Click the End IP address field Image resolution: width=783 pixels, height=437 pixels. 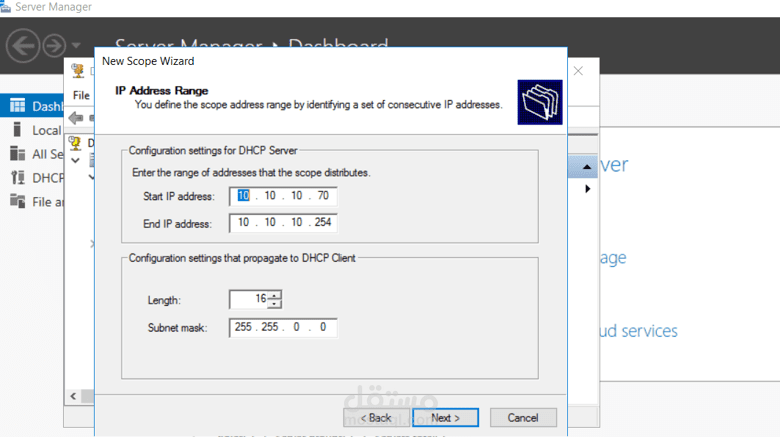click(x=283, y=223)
